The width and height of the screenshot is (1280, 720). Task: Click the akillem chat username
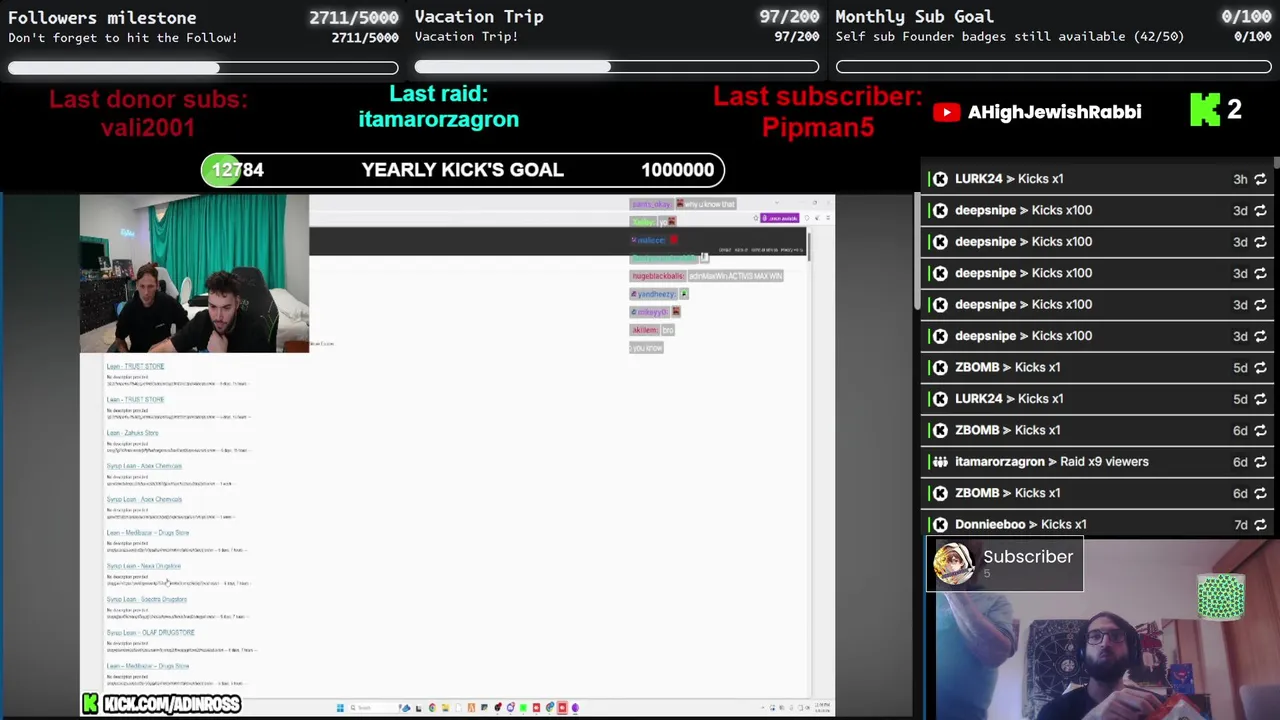(x=644, y=330)
